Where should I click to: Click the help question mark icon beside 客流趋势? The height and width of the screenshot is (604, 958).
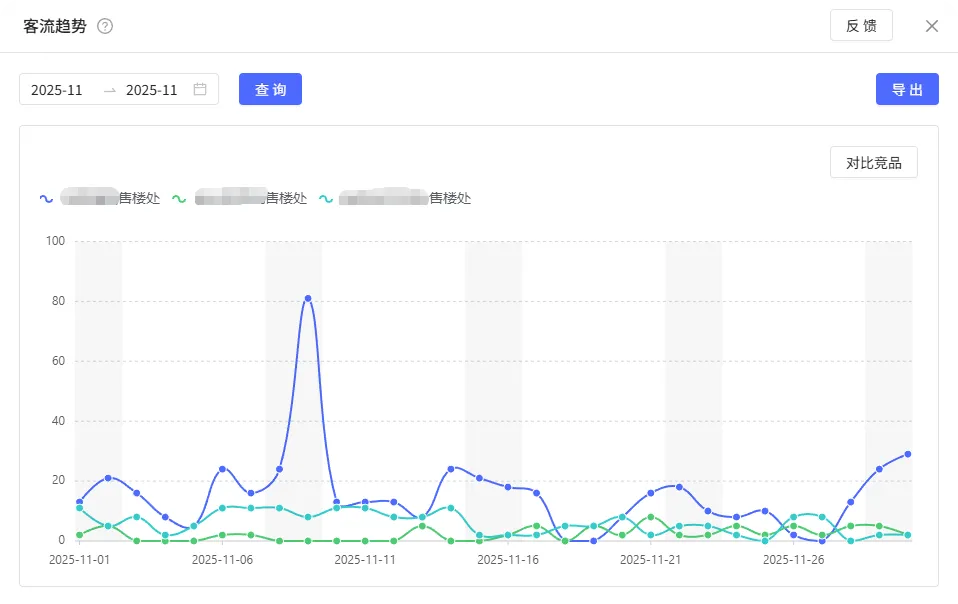(105, 26)
